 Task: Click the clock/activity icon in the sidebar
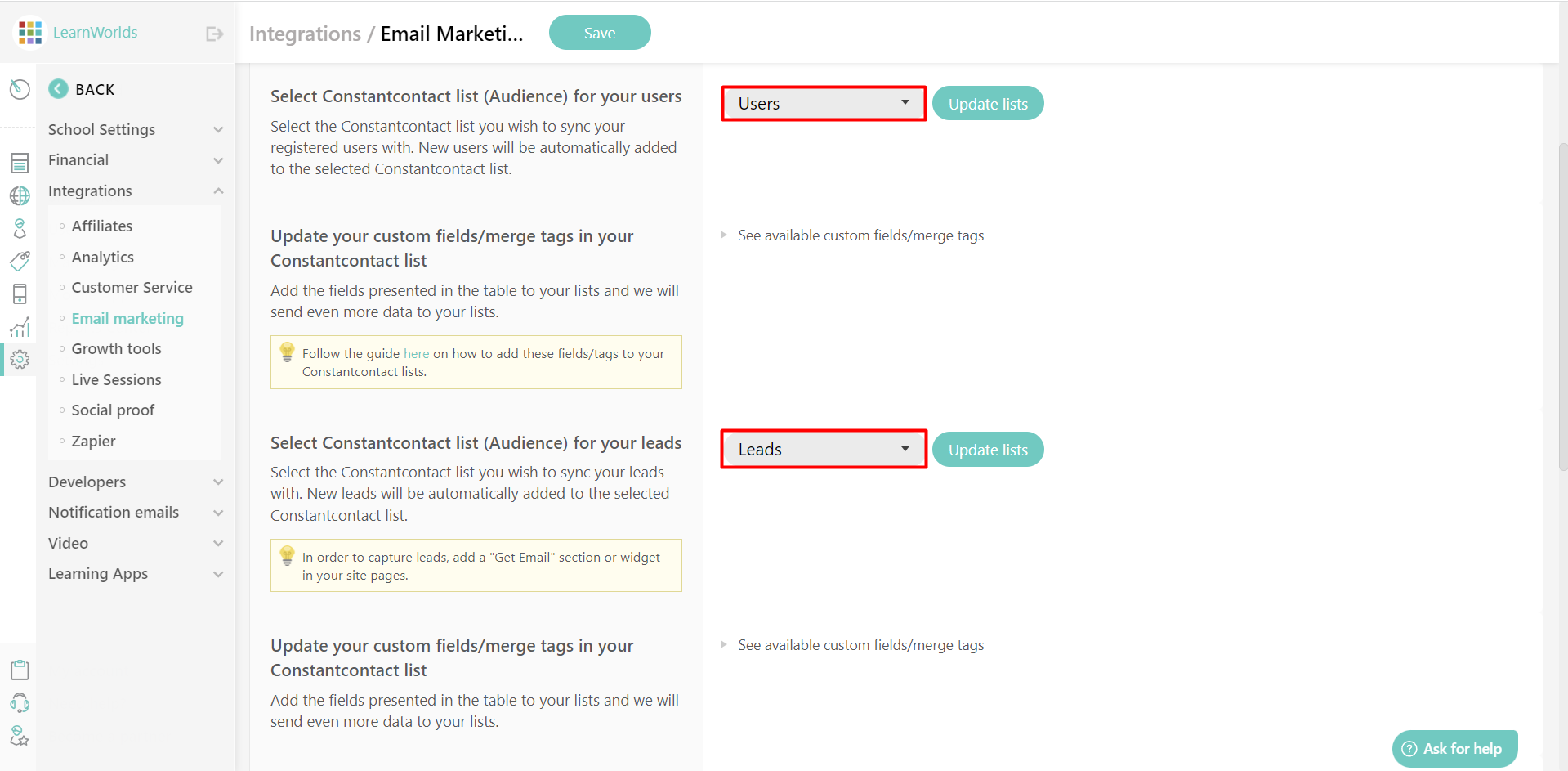(20, 90)
